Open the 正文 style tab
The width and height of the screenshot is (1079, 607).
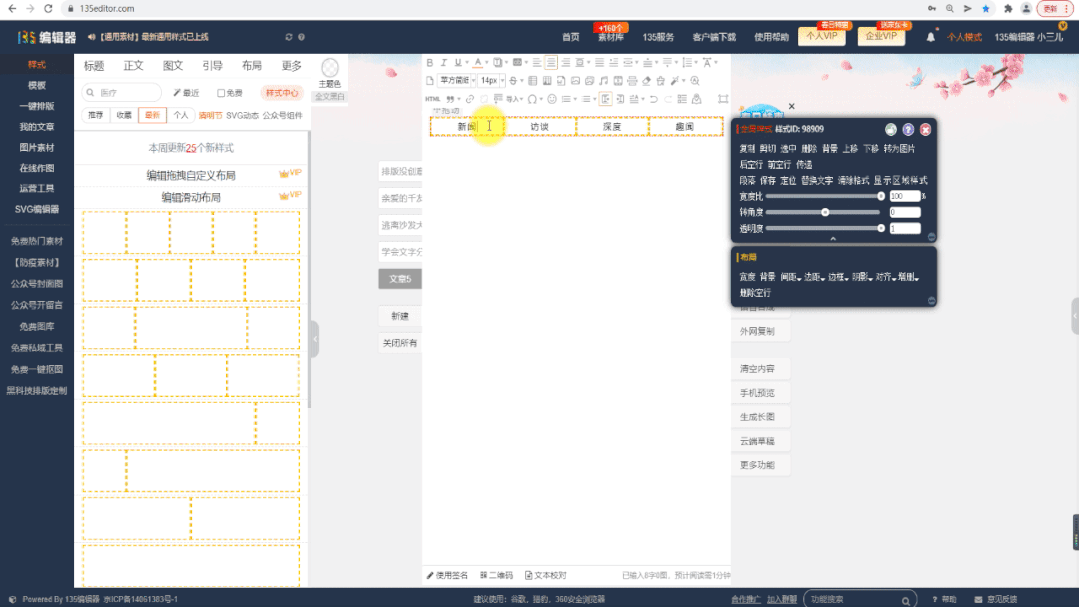click(133, 66)
